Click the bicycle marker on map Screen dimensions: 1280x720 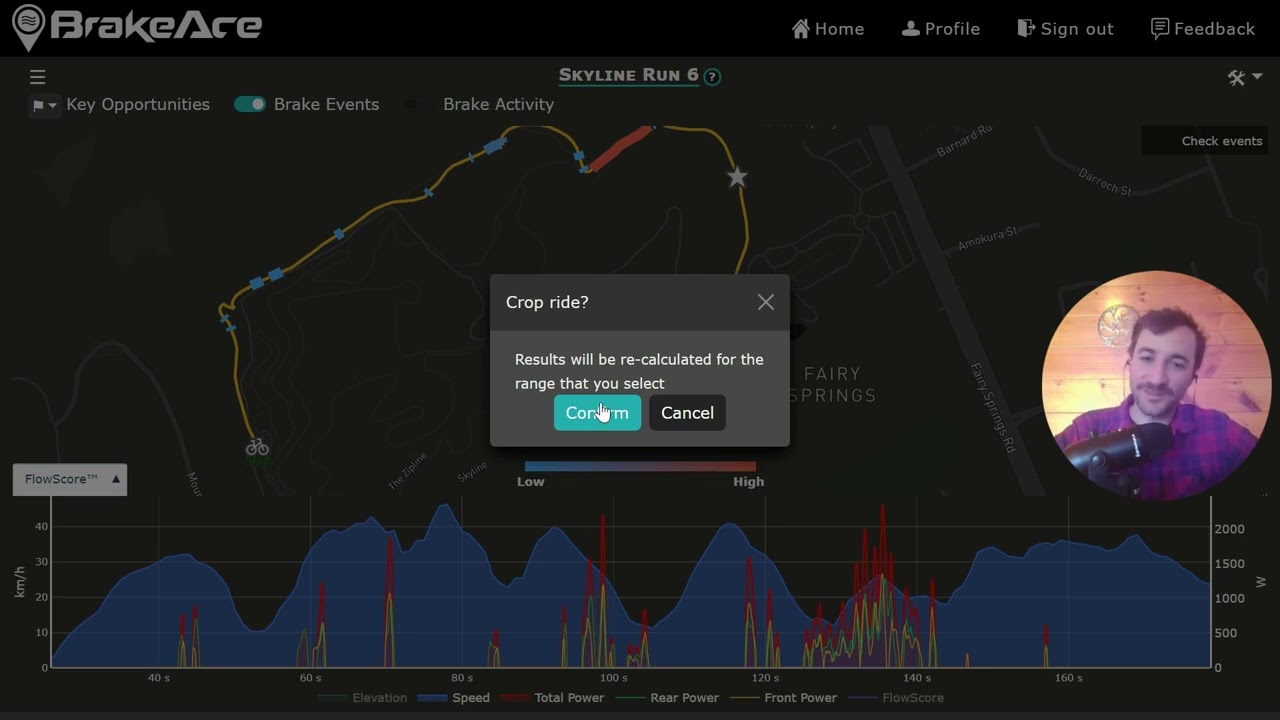257,447
